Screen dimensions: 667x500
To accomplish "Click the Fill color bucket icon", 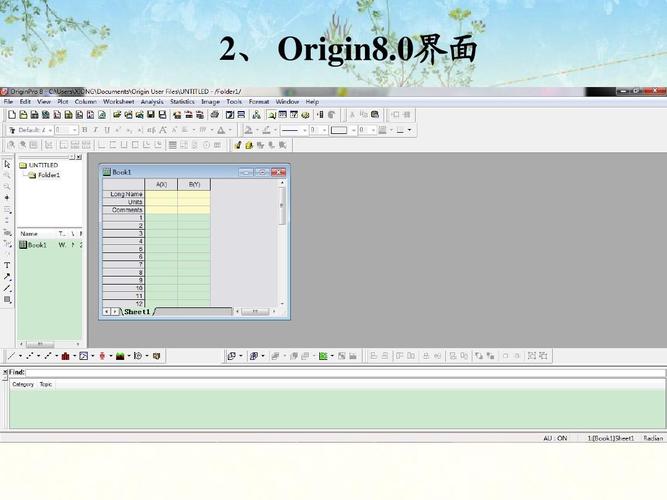I will click(248, 130).
